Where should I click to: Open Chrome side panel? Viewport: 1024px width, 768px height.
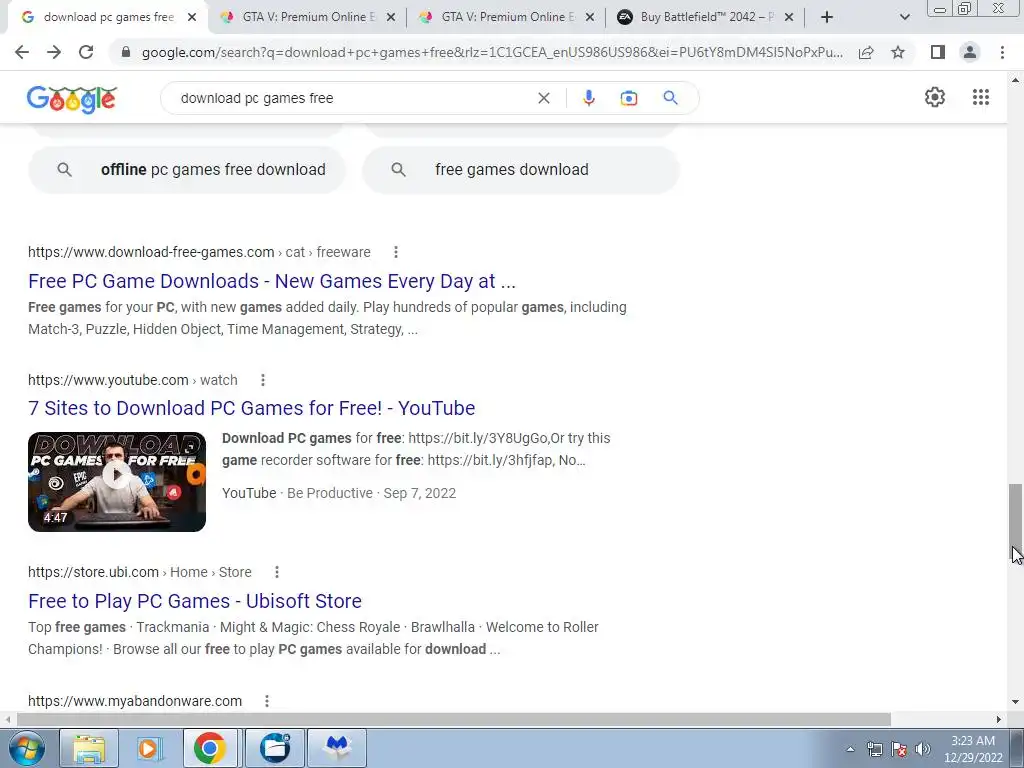tap(938, 52)
